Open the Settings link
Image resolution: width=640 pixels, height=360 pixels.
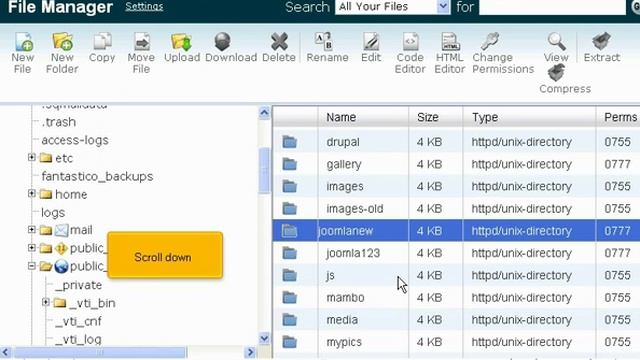(x=144, y=7)
